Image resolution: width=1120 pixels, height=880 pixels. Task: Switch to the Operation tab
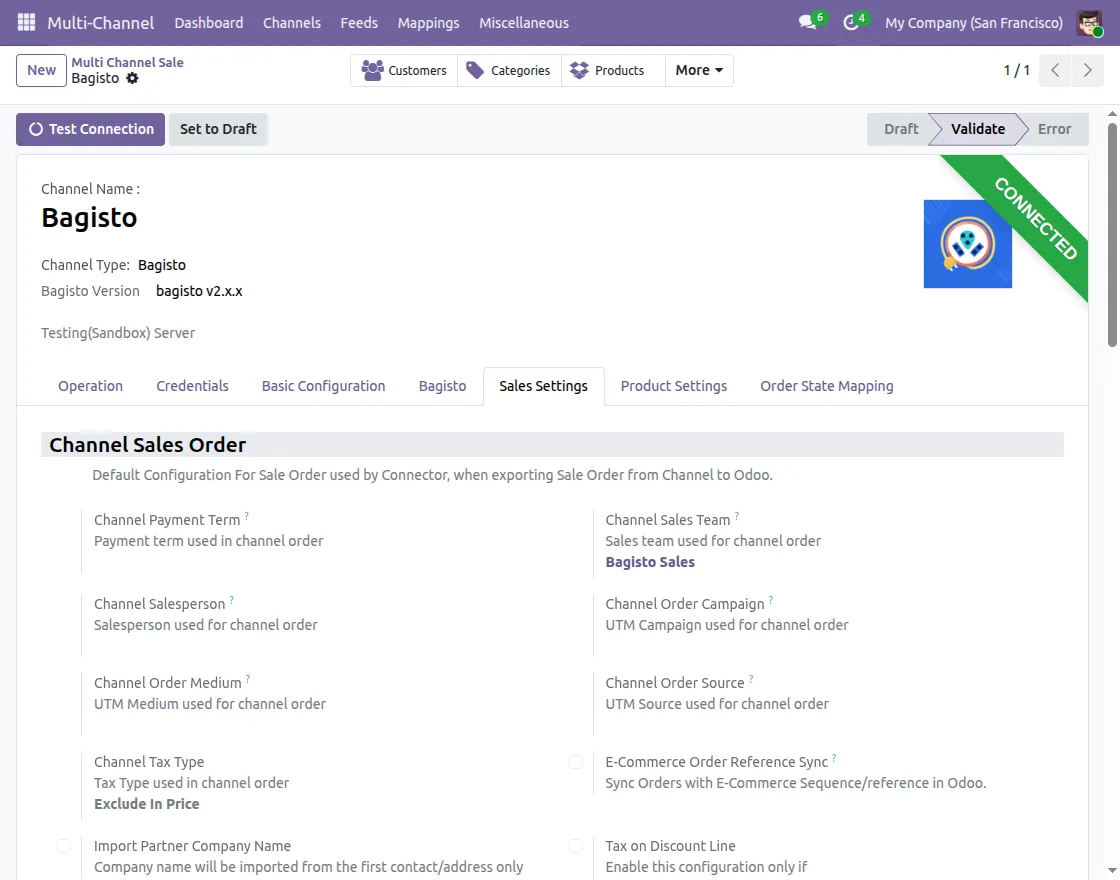tap(90, 386)
